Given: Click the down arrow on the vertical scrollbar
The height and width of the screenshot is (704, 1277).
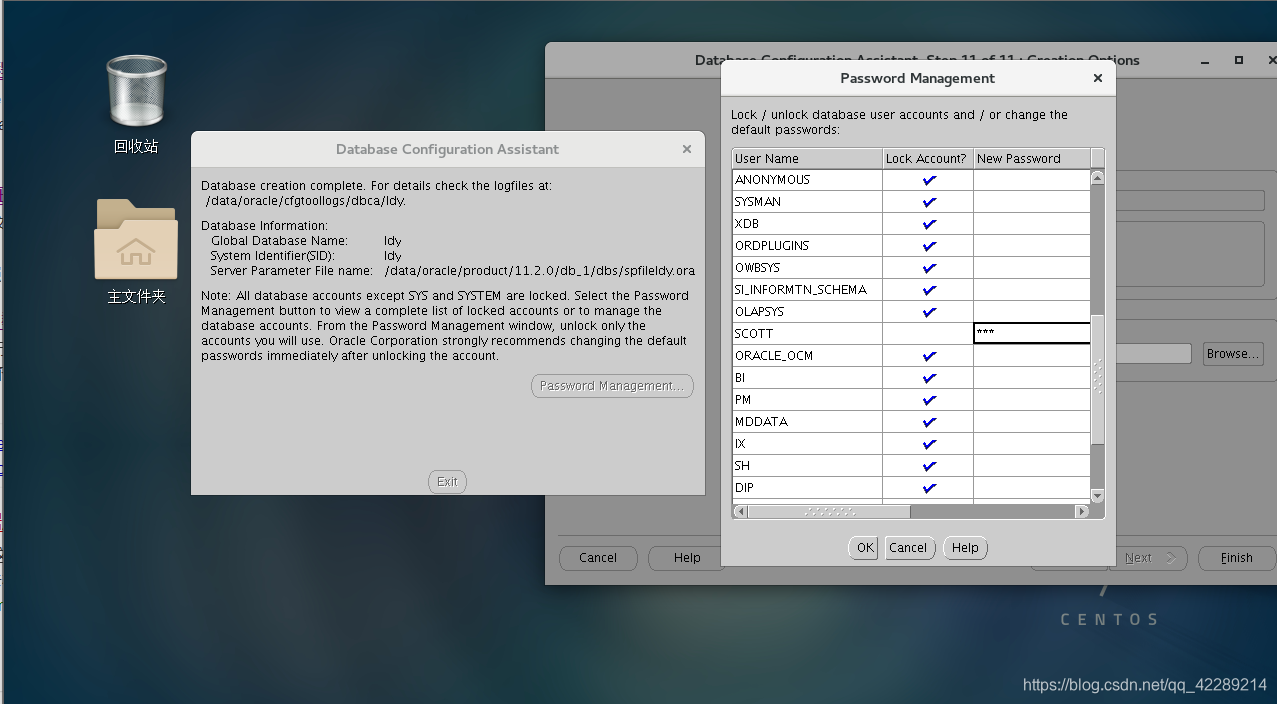Looking at the screenshot, I should 1096,496.
